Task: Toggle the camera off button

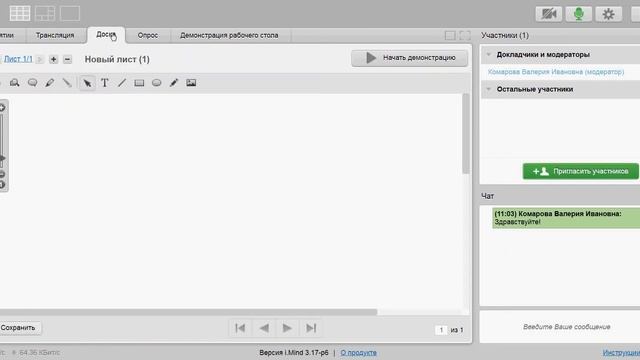Action: (549, 14)
